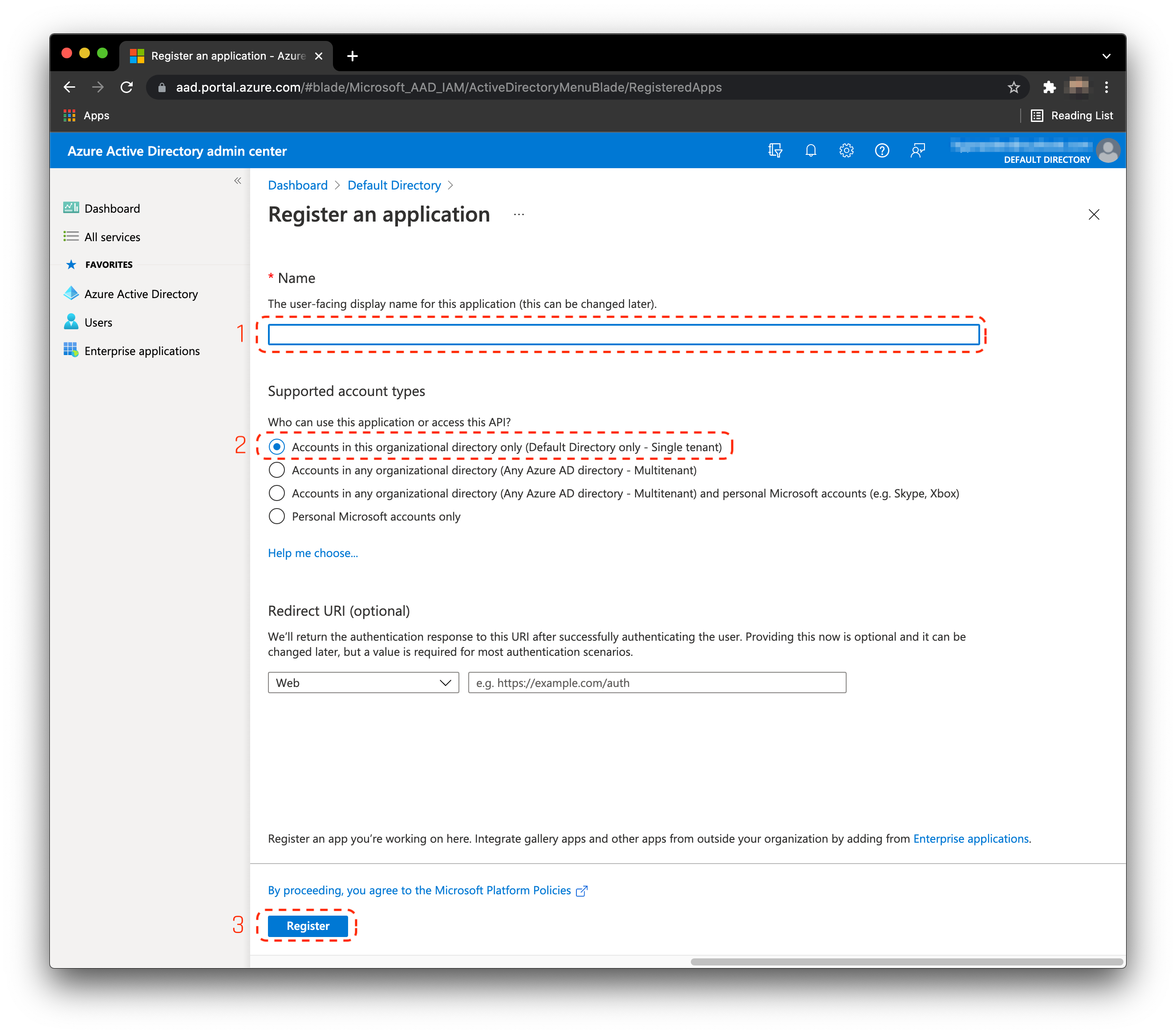The height and width of the screenshot is (1034, 1176).
Task: Open the notifications bell
Action: coord(811,151)
